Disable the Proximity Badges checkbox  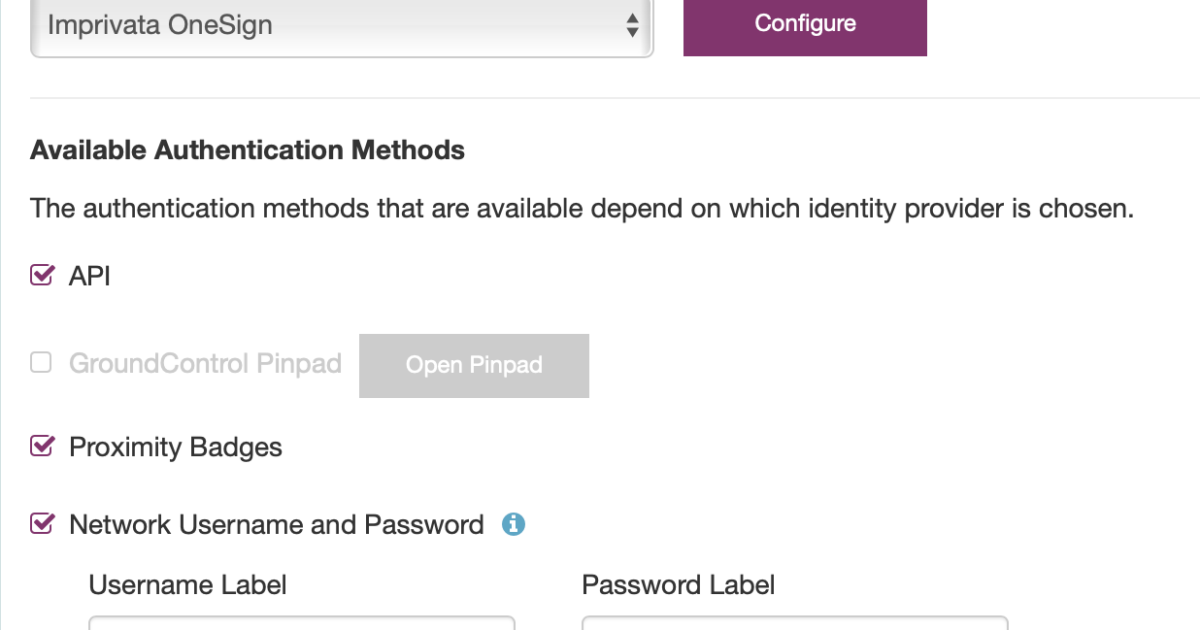[x=41, y=446]
